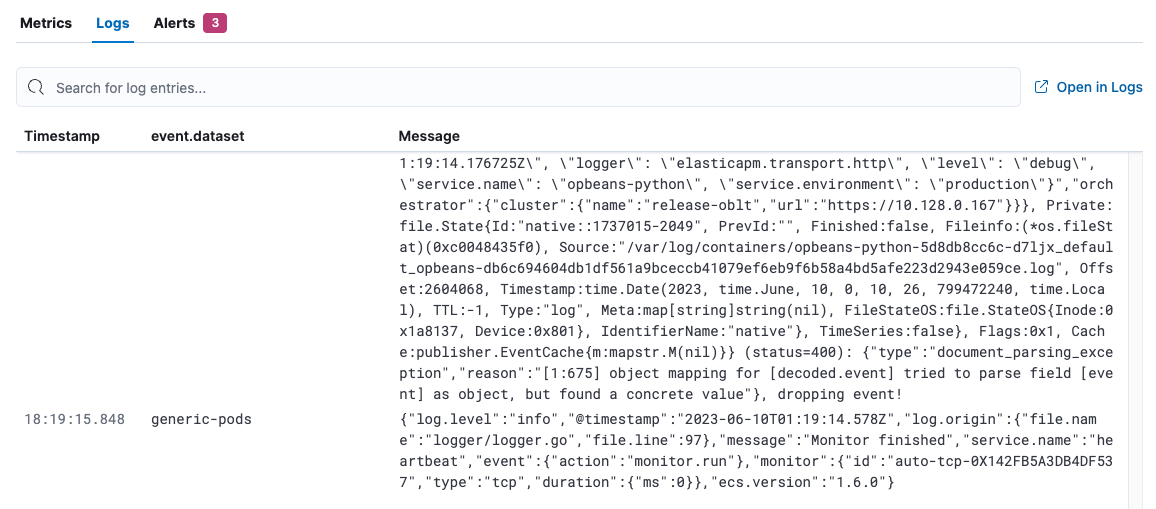The height and width of the screenshot is (509, 1156).
Task: Open the Alerts tab
Action: point(174,23)
